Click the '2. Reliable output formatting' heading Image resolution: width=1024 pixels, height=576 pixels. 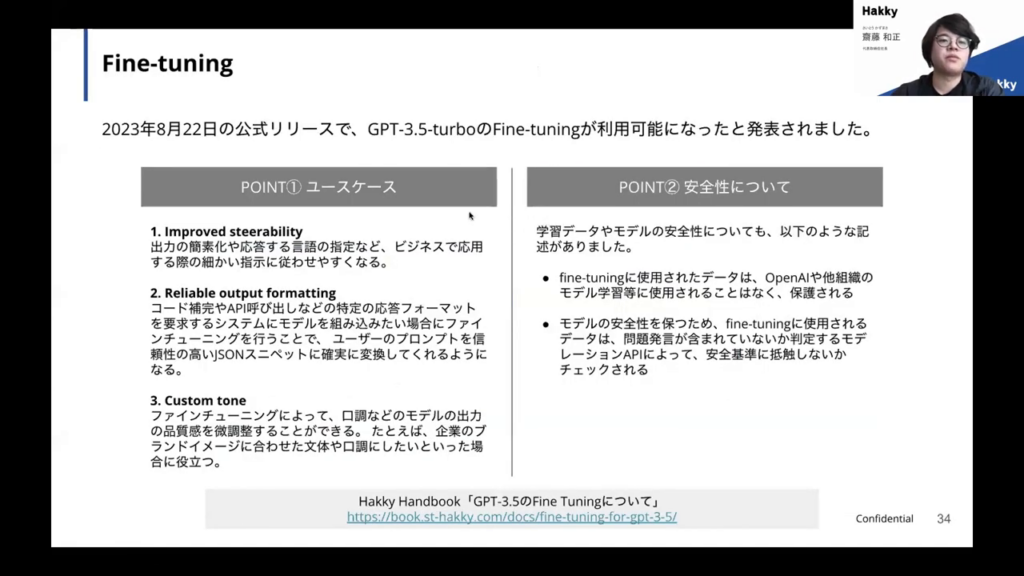click(x=243, y=293)
